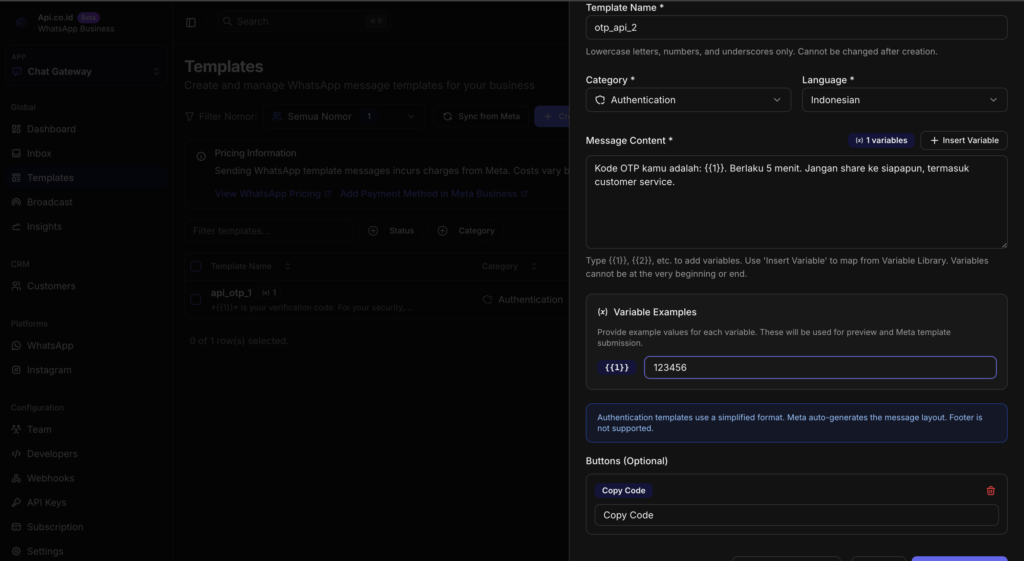Image resolution: width=1024 pixels, height=561 pixels.
Task: Click the Template Name input field
Action: (796, 27)
